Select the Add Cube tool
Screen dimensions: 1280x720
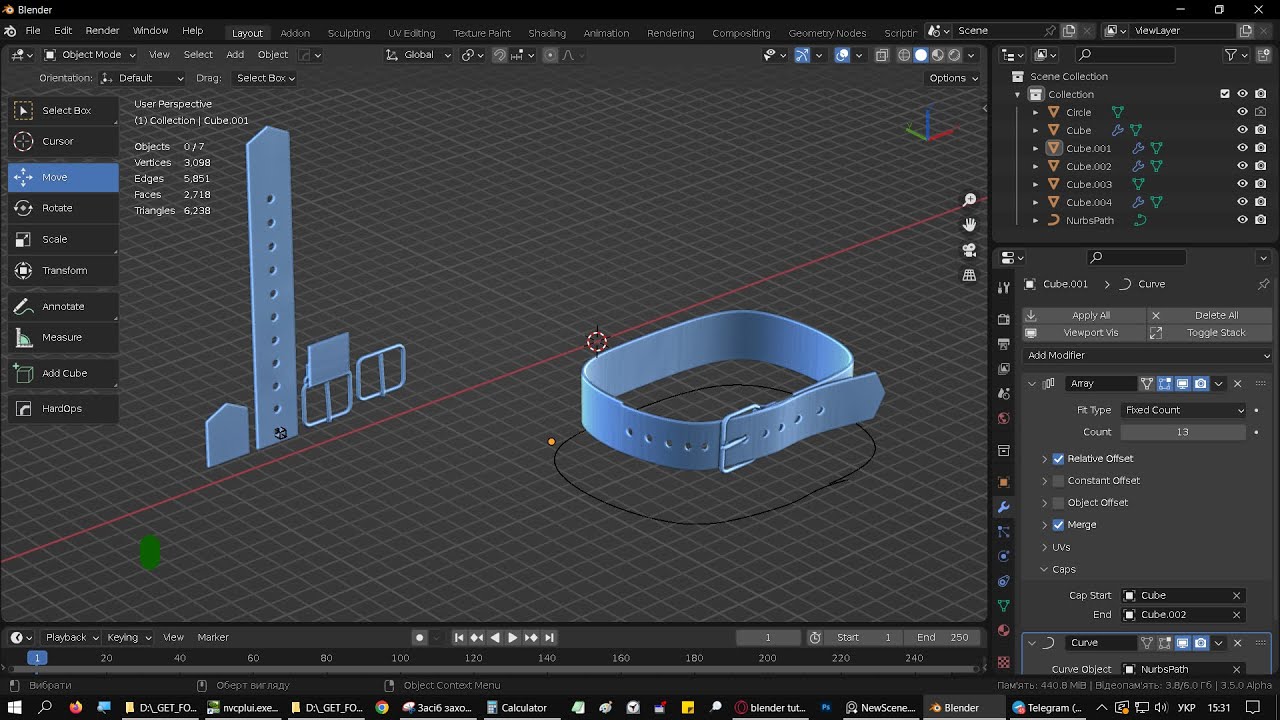pos(63,373)
